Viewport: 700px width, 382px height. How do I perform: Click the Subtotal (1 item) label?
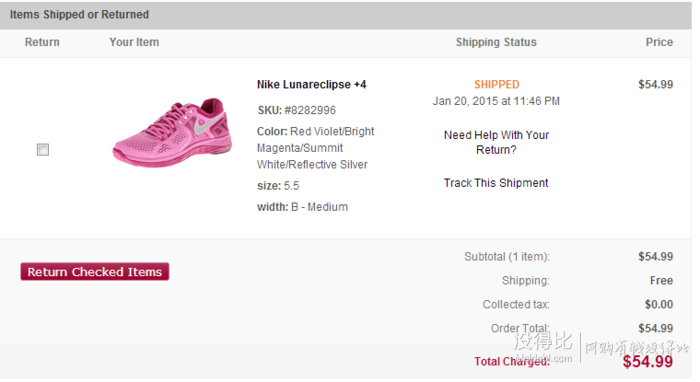507,257
